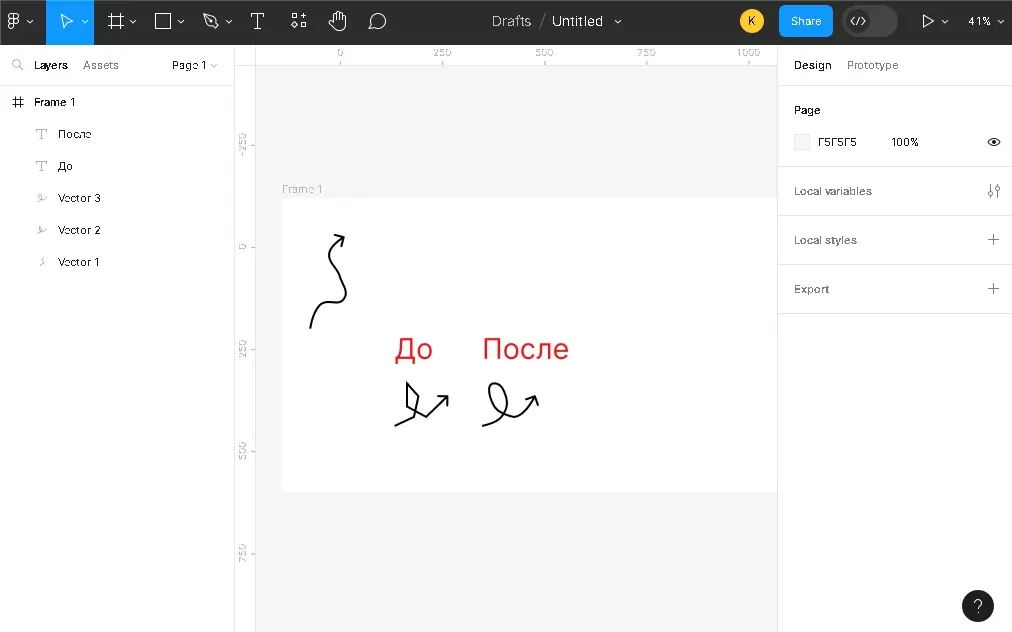Select the Vector 2 layer

[79, 230]
